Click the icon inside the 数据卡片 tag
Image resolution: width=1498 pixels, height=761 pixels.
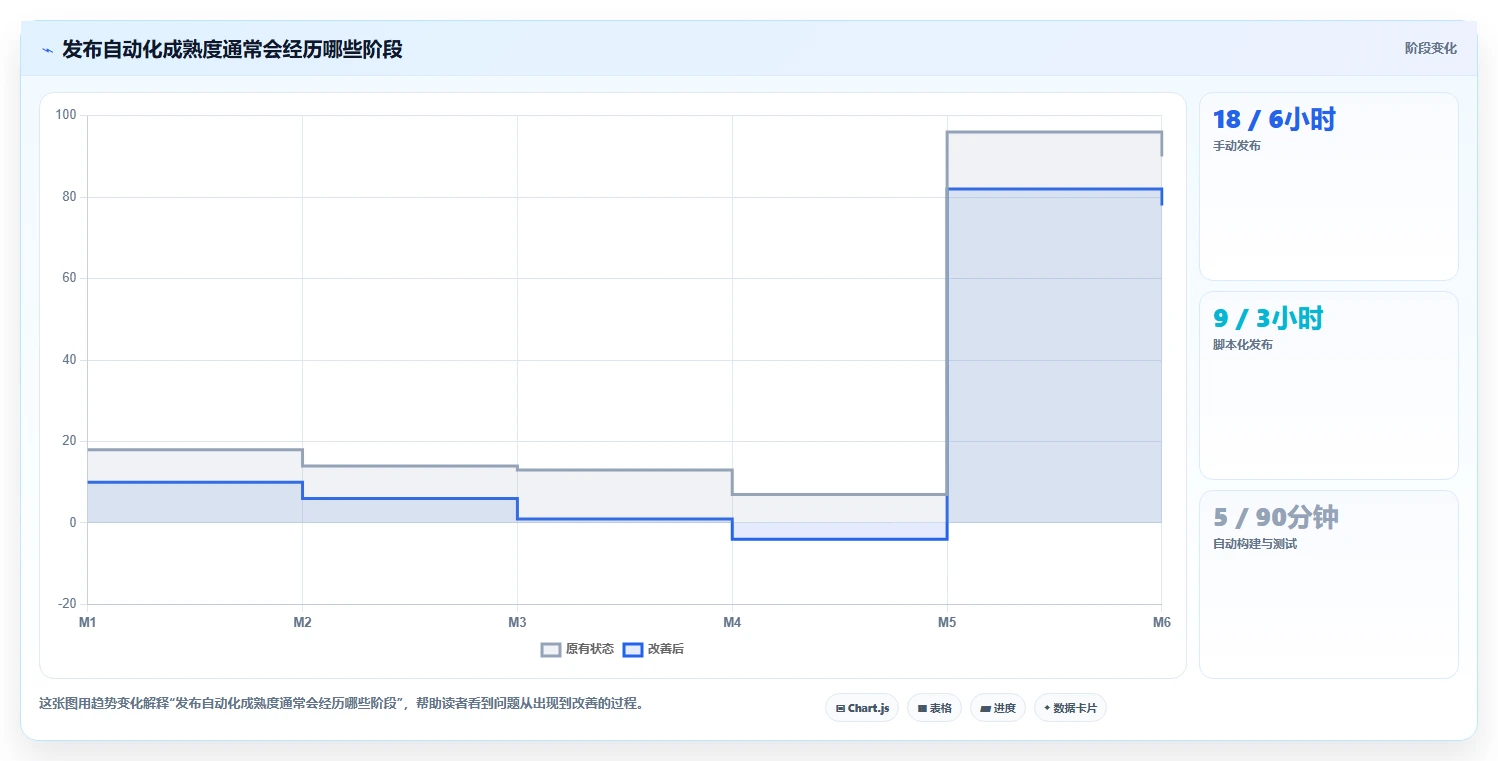(1047, 708)
